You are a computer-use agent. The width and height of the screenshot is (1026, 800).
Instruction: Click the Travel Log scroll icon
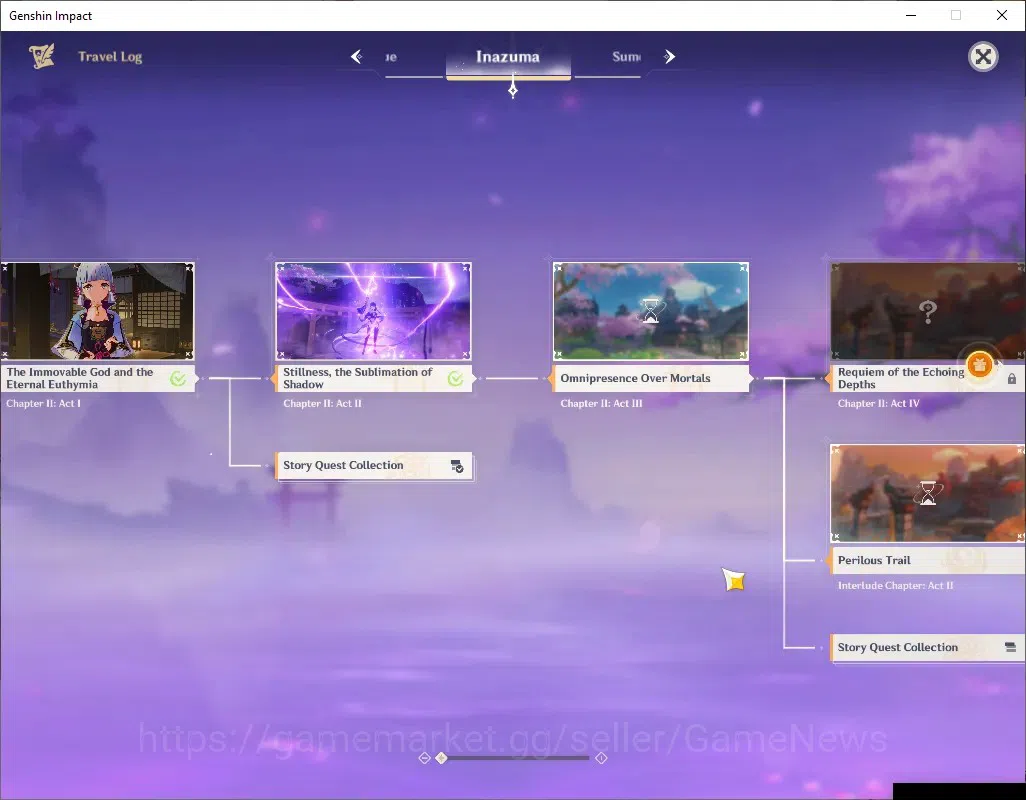coord(41,56)
